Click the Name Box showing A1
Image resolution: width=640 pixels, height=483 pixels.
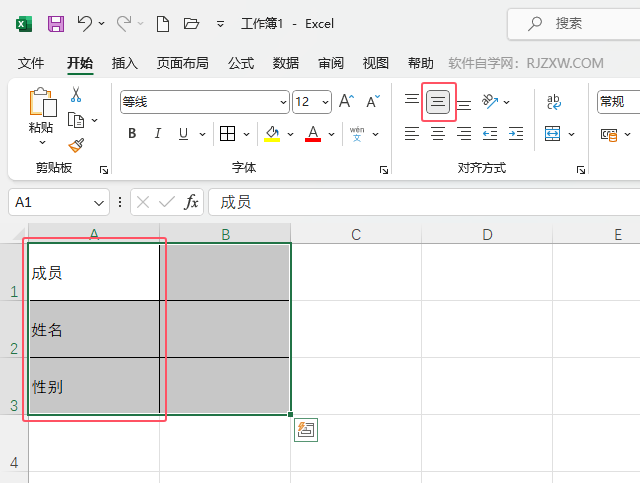click(x=59, y=202)
